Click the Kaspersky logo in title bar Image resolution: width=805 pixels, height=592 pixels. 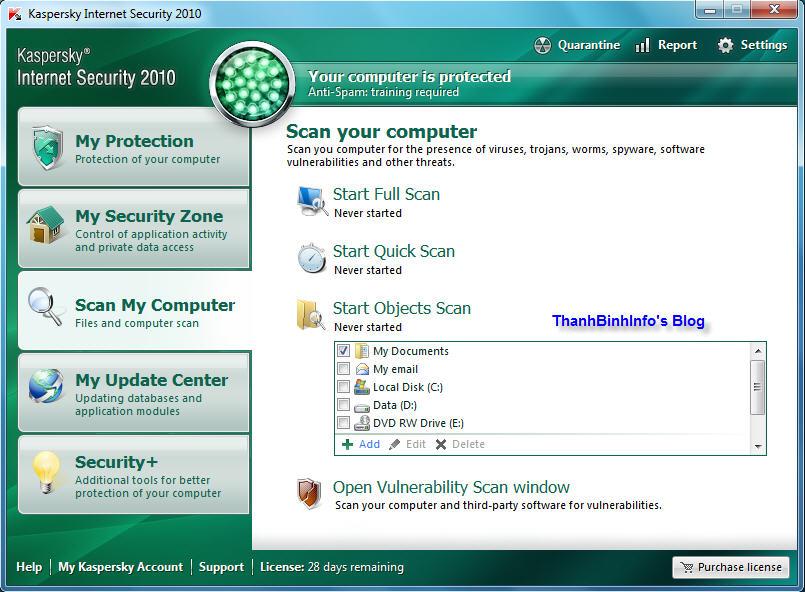pos(15,13)
